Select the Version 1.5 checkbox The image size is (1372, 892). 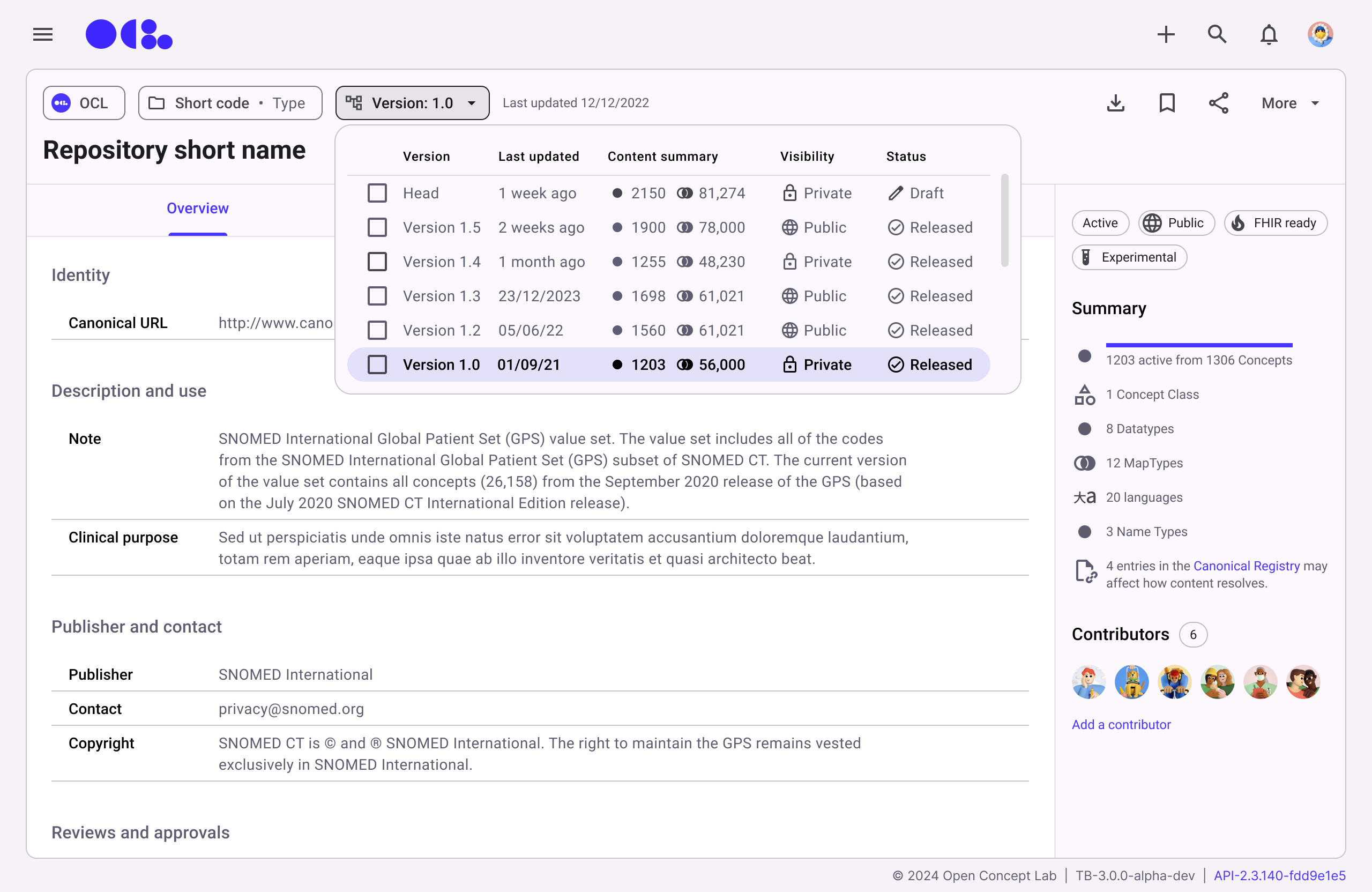click(x=377, y=227)
